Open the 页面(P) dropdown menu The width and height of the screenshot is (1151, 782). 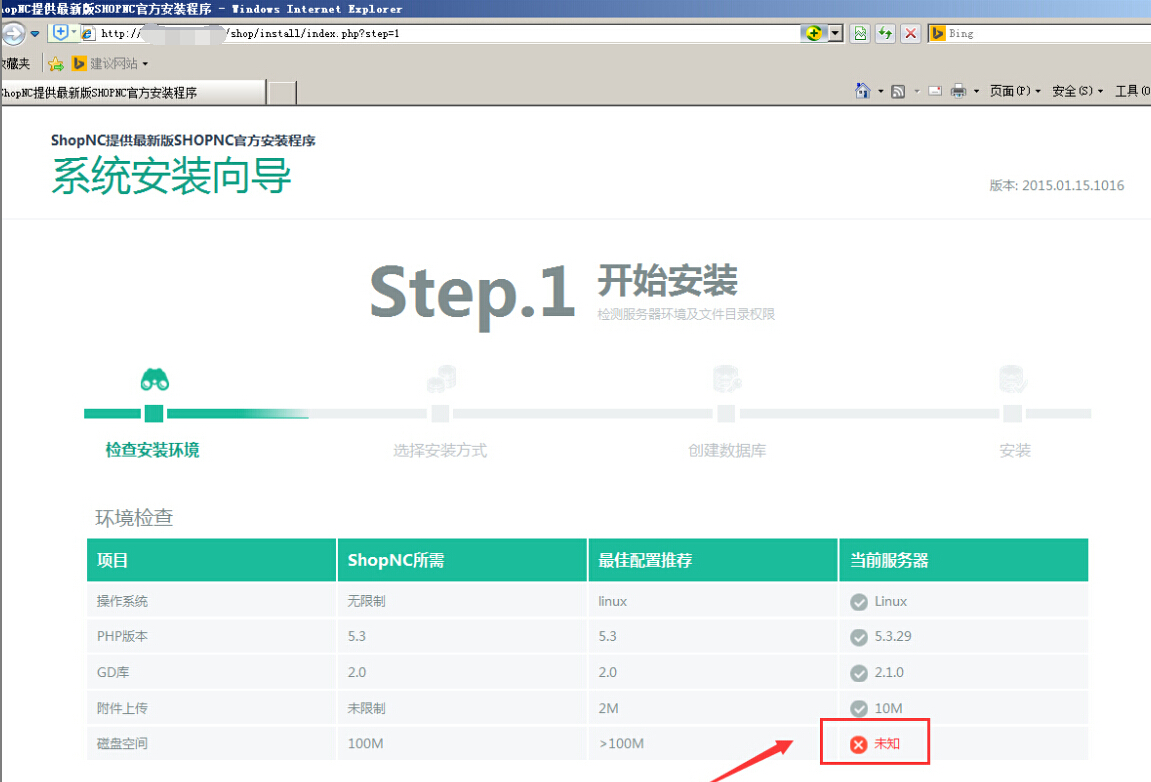1014,91
